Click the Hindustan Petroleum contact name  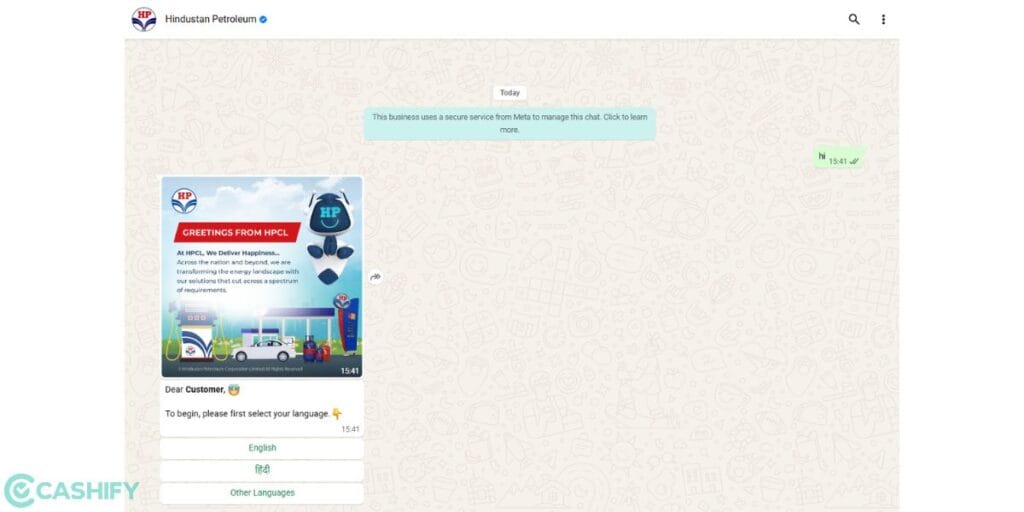(x=210, y=20)
